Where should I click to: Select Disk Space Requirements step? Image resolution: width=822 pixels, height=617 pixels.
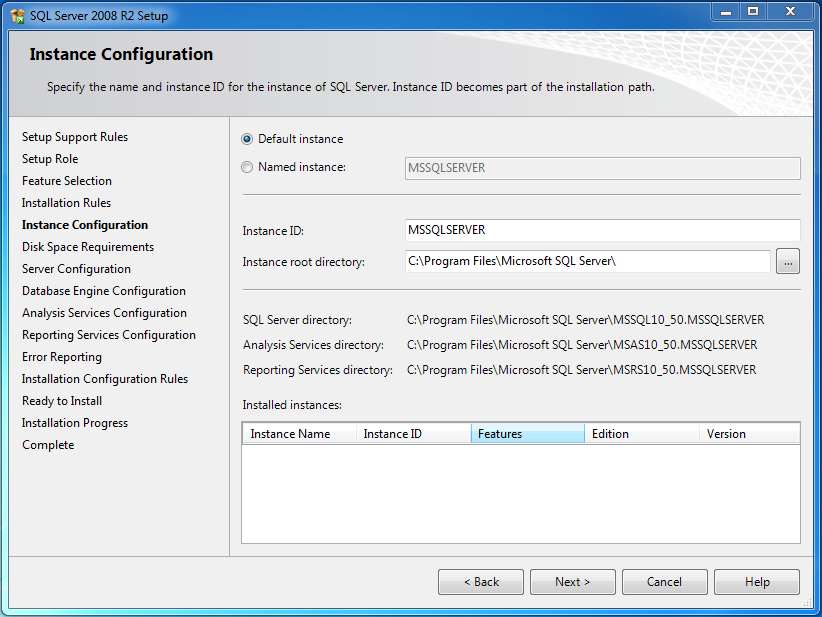88,247
